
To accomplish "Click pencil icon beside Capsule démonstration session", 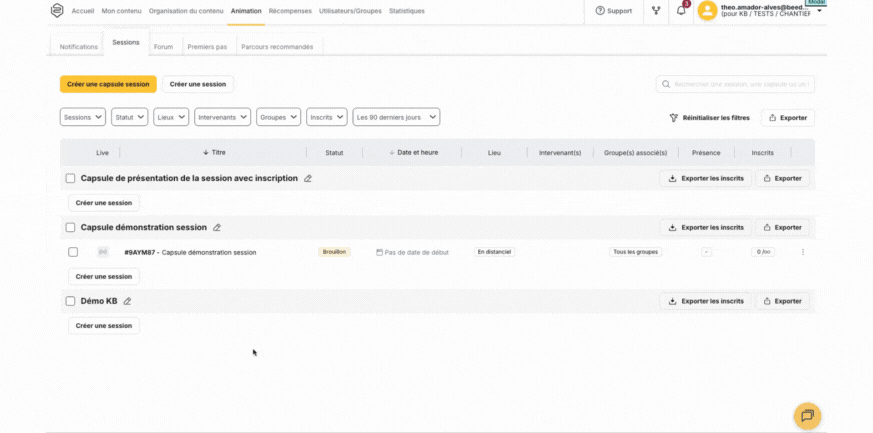I will [x=217, y=227].
